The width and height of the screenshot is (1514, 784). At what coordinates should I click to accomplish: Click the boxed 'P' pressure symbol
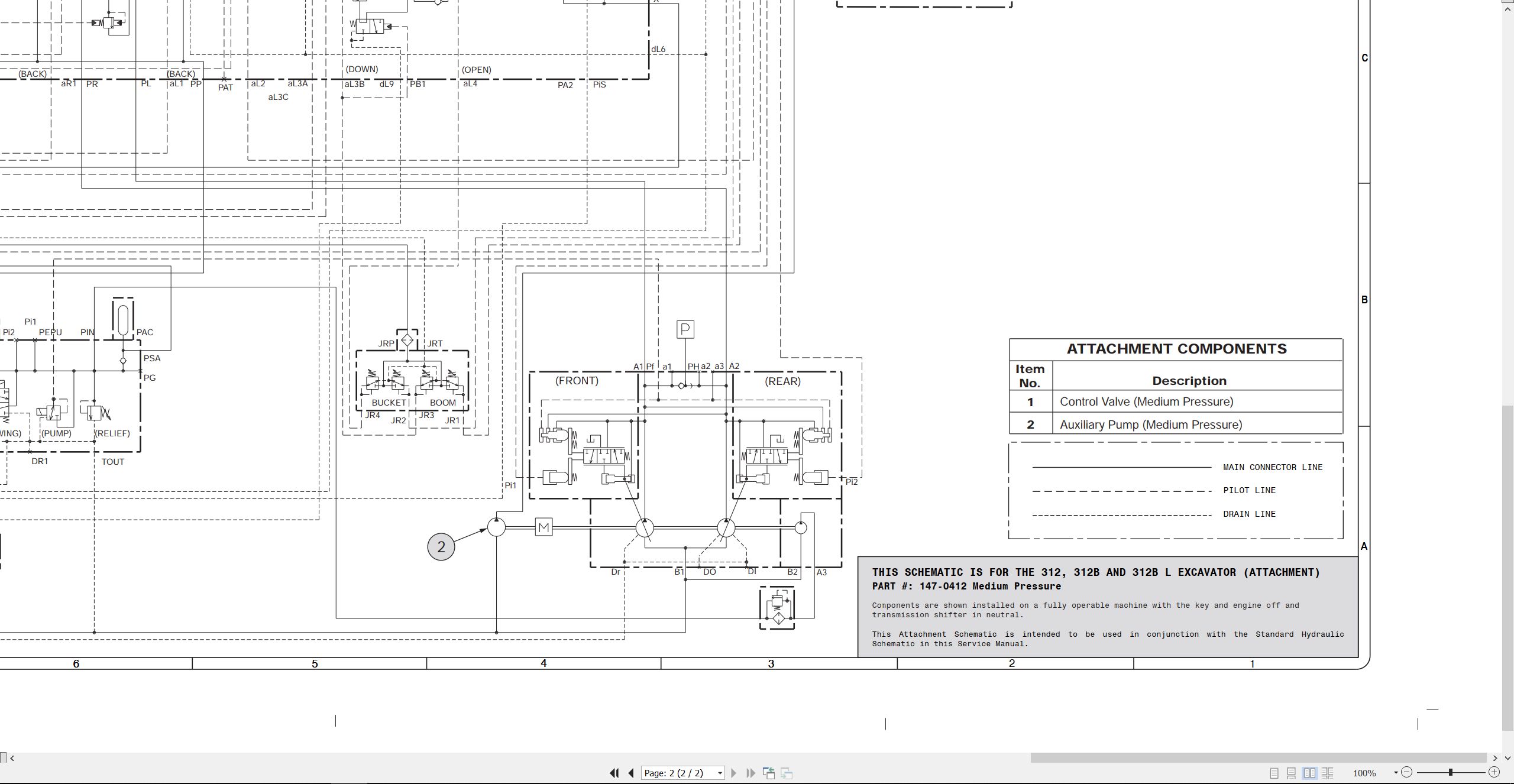click(685, 329)
